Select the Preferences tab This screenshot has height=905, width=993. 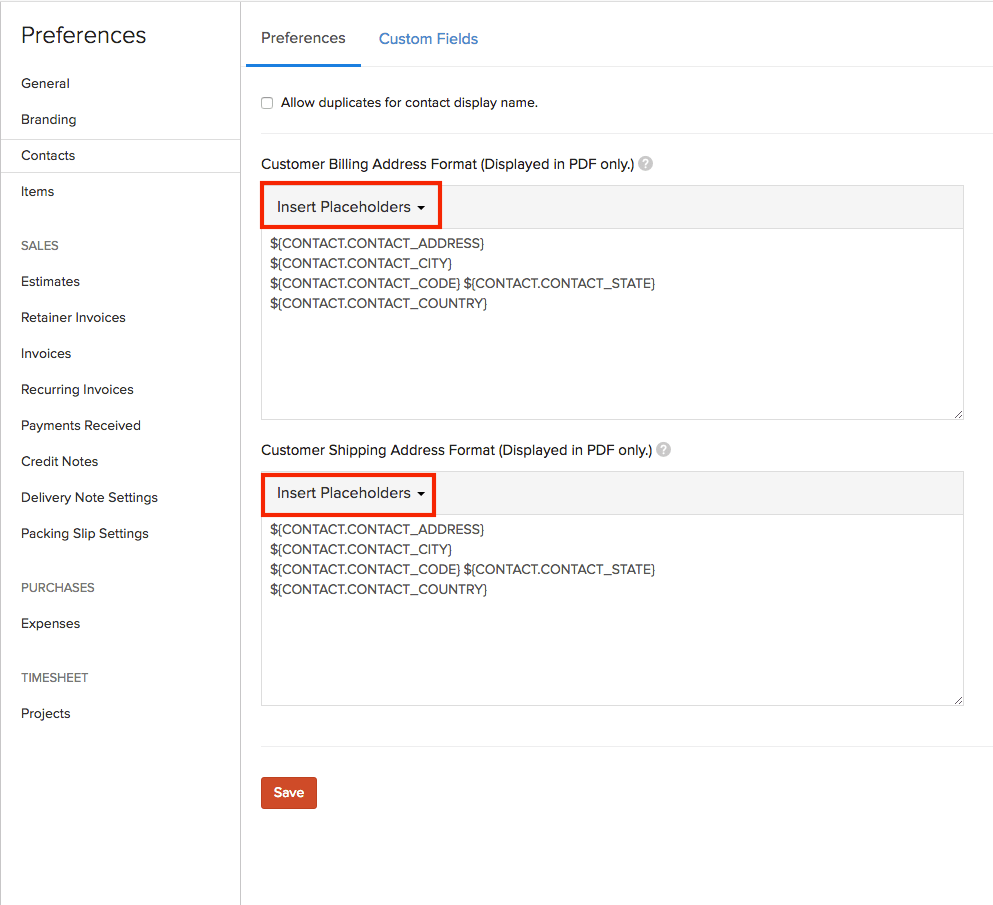(303, 38)
